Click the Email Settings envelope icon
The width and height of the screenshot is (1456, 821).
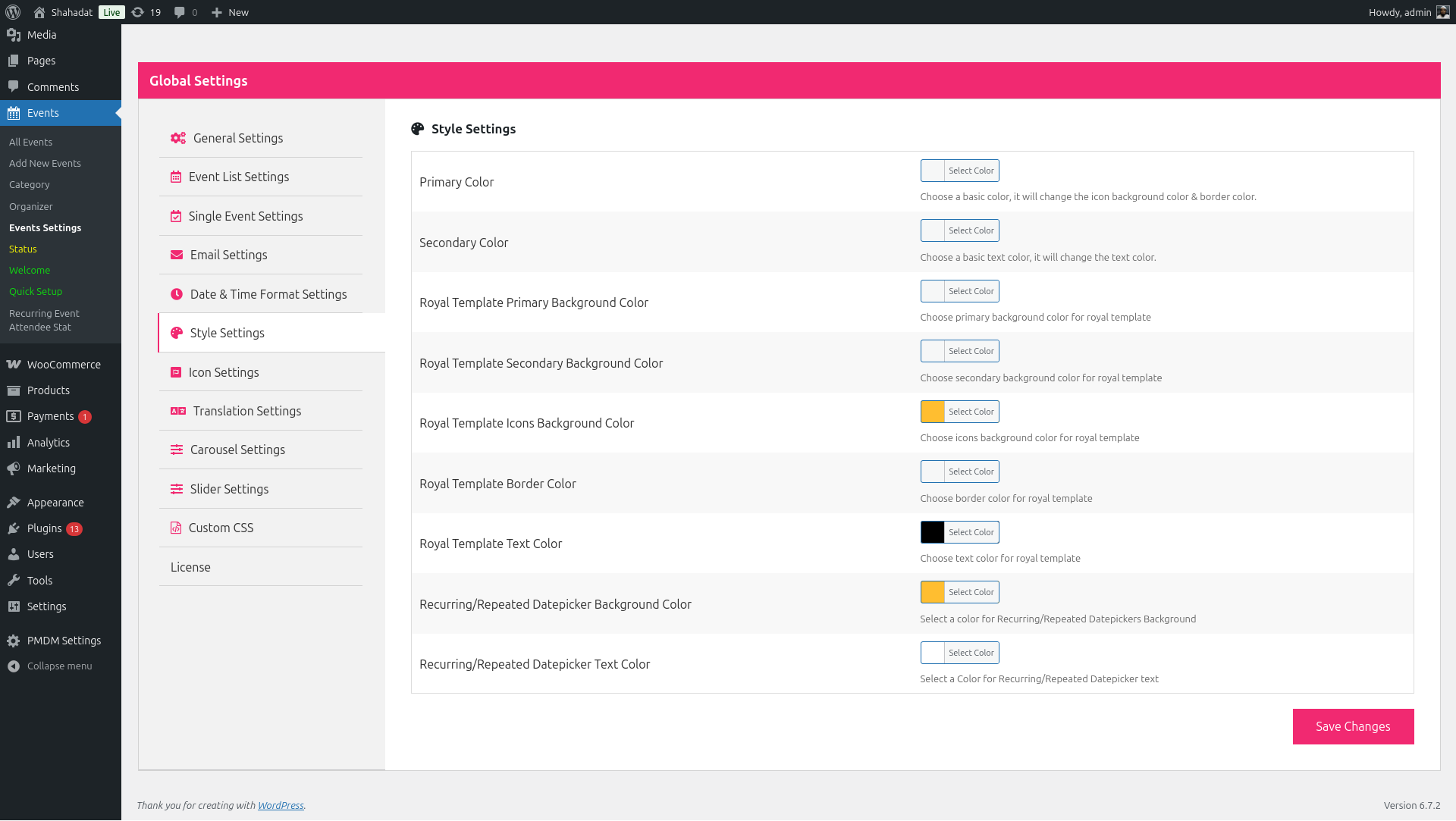177,255
